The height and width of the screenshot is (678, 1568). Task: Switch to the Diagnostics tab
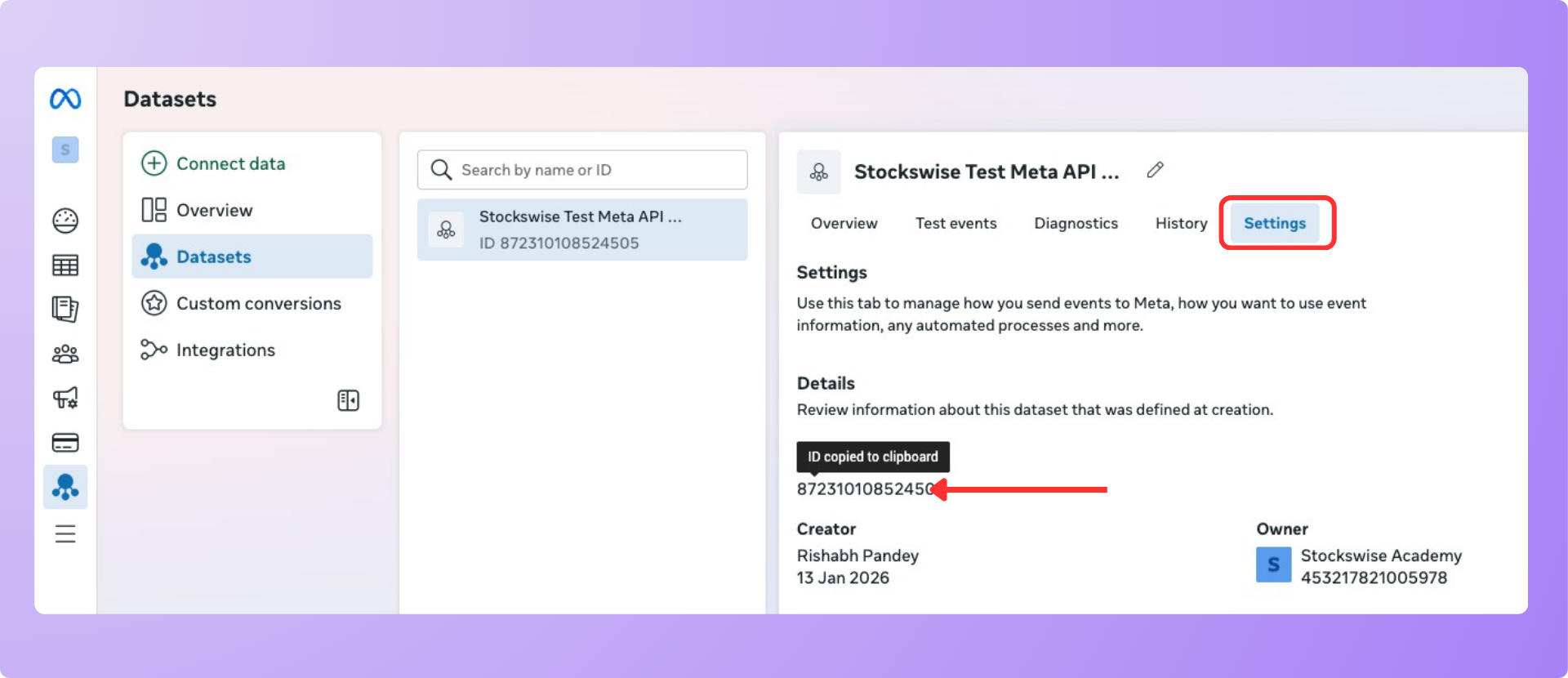[x=1076, y=223]
